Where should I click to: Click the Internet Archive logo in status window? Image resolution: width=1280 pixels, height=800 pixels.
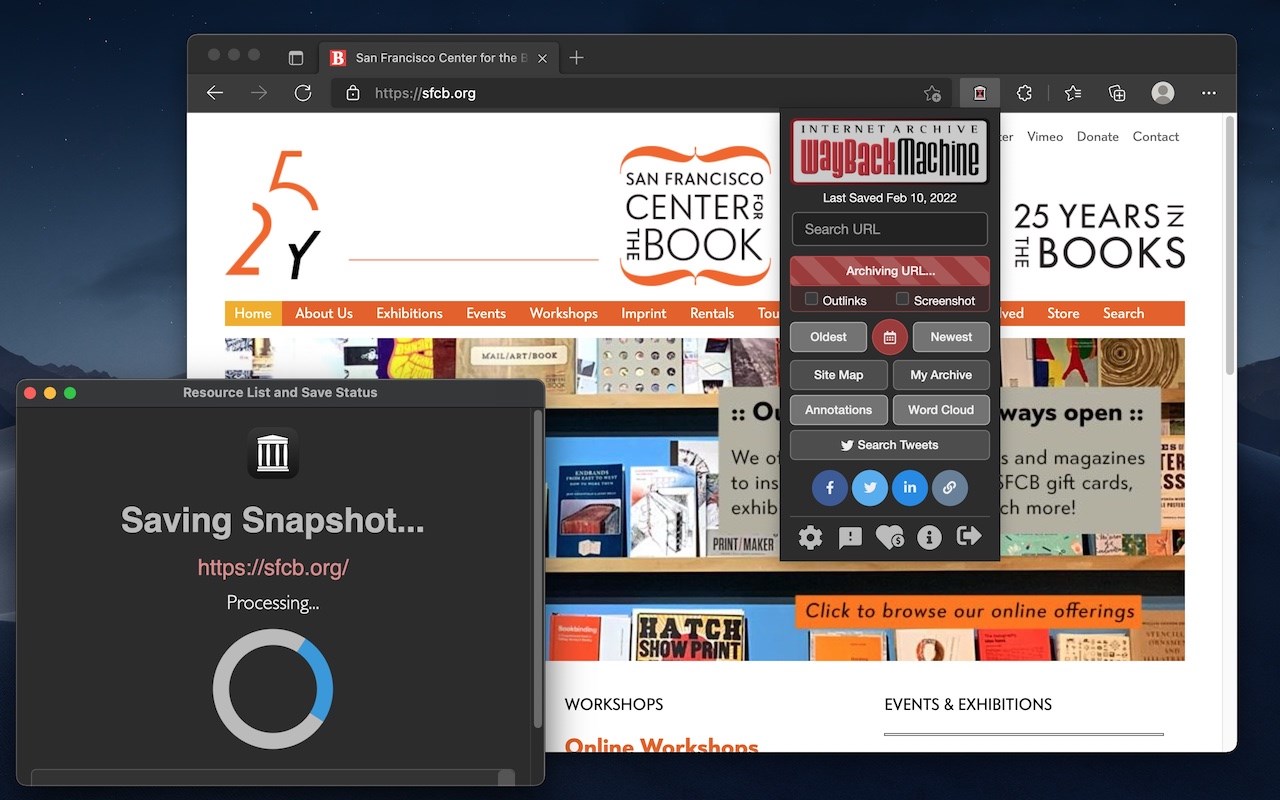(x=273, y=453)
